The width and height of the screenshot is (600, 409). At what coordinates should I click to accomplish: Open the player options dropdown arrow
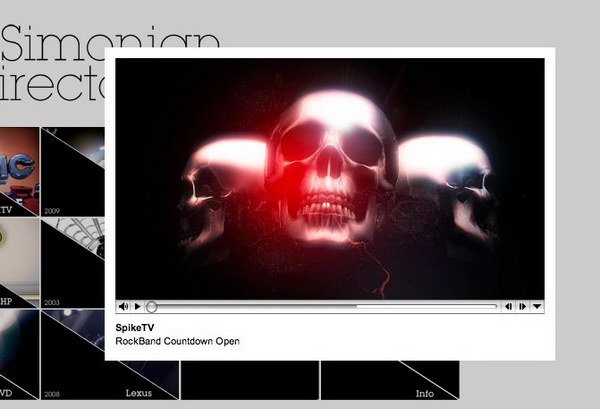pyautogui.click(x=536, y=306)
